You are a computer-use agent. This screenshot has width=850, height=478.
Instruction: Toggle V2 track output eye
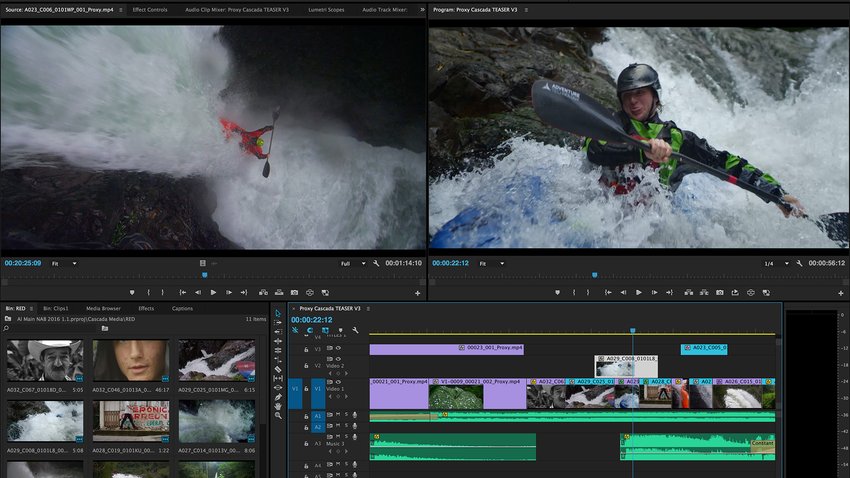tap(338, 359)
